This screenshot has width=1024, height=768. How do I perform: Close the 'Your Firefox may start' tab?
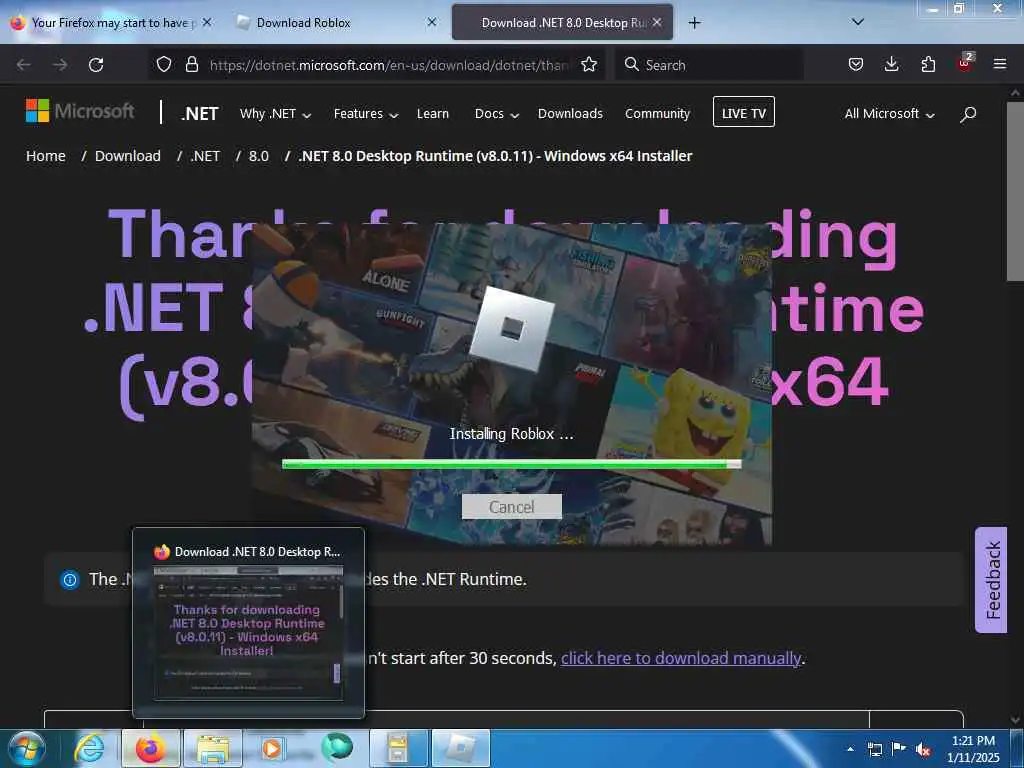coord(206,23)
